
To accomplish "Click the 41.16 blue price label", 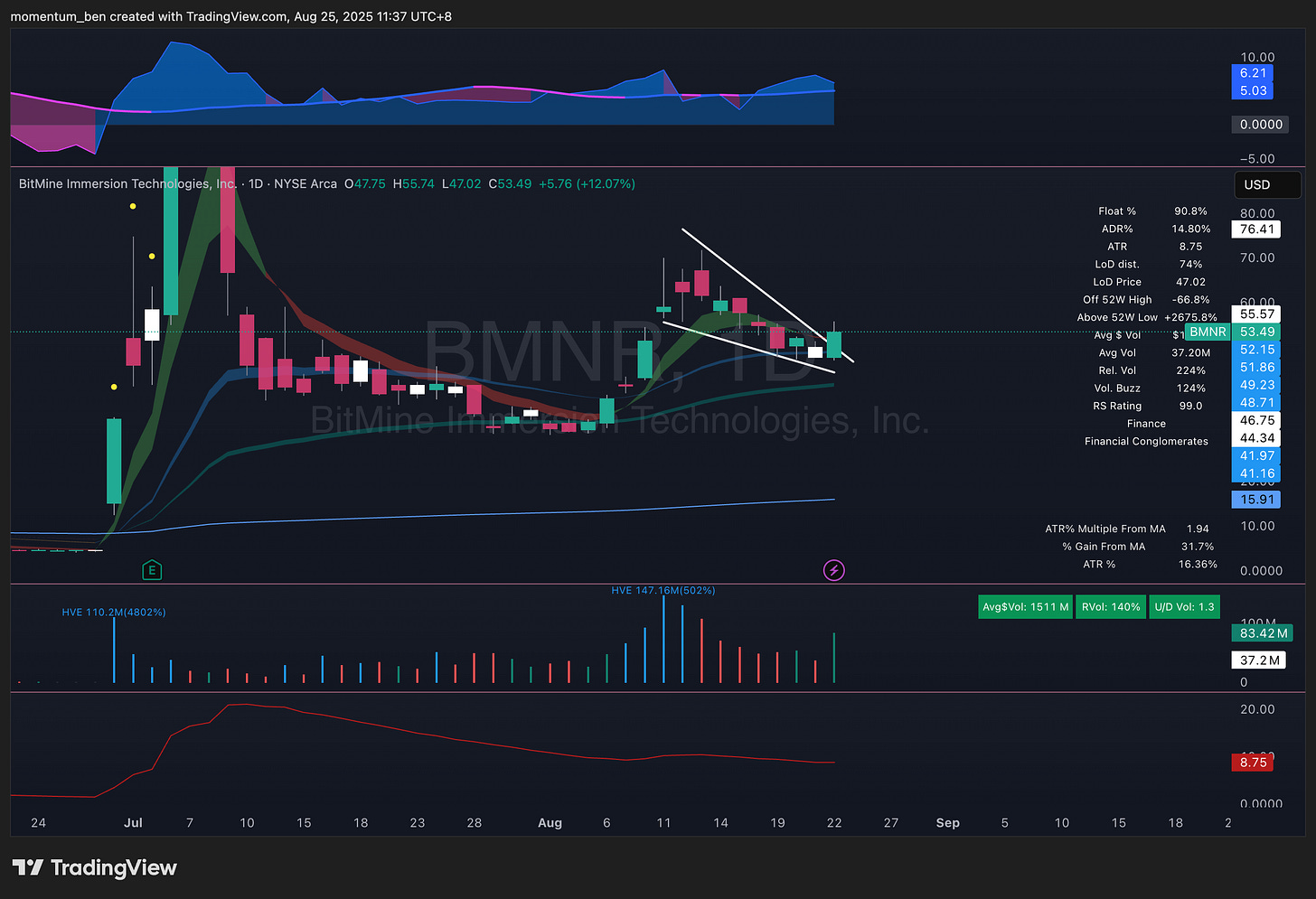I will (x=1256, y=473).
